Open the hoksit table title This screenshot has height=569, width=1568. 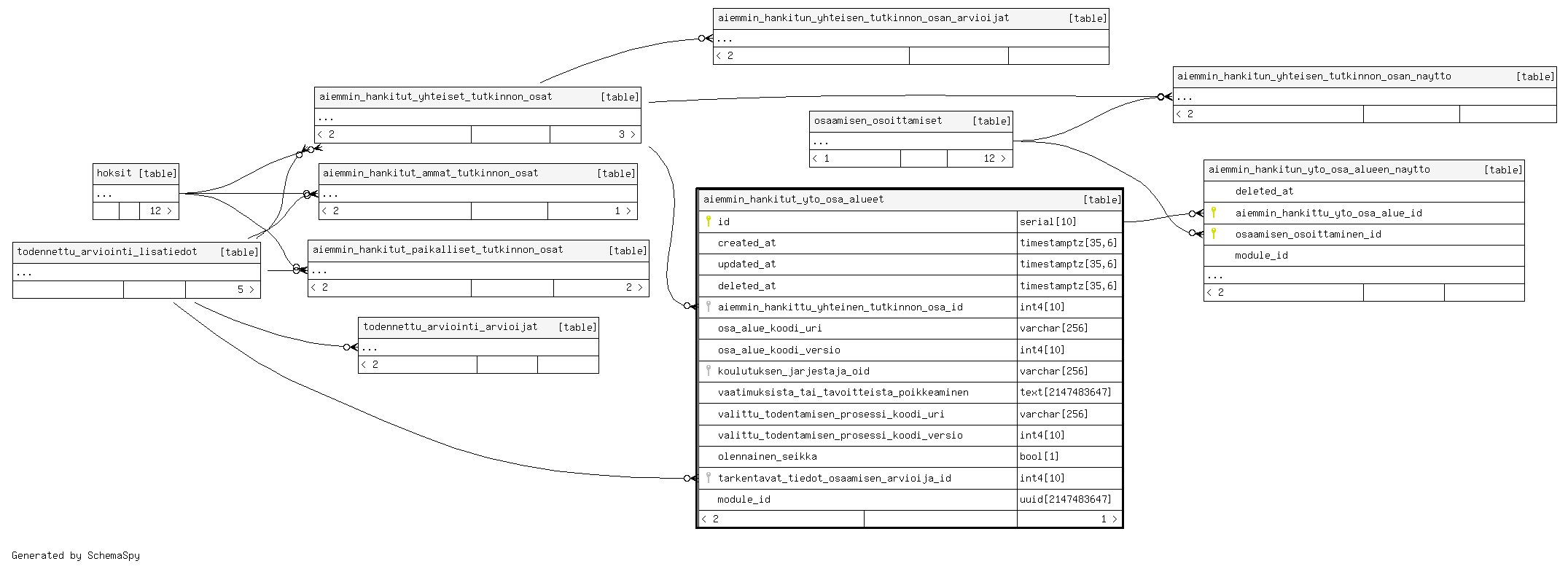[114, 173]
